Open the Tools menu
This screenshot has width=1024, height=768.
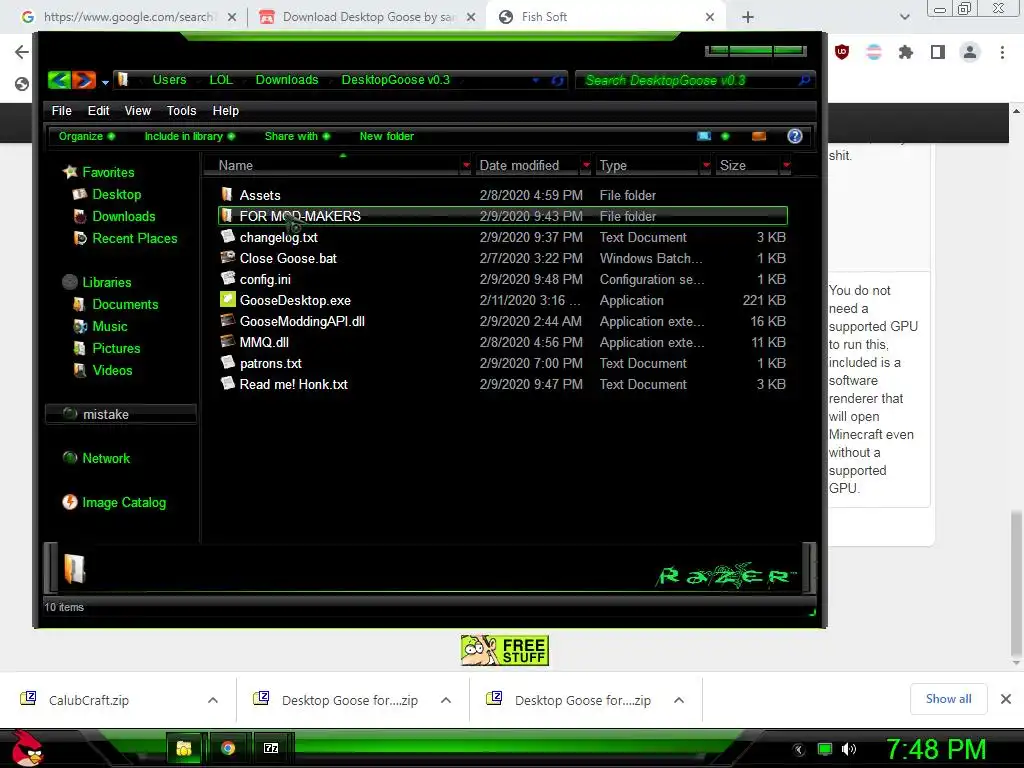pyautogui.click(x=182, y=110)
